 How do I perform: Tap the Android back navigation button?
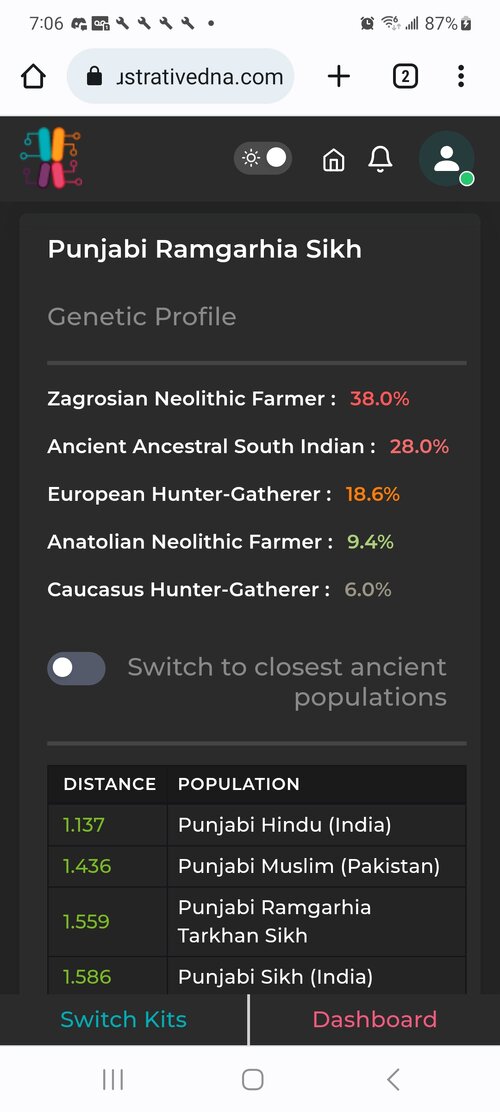tap(394, 1079)
